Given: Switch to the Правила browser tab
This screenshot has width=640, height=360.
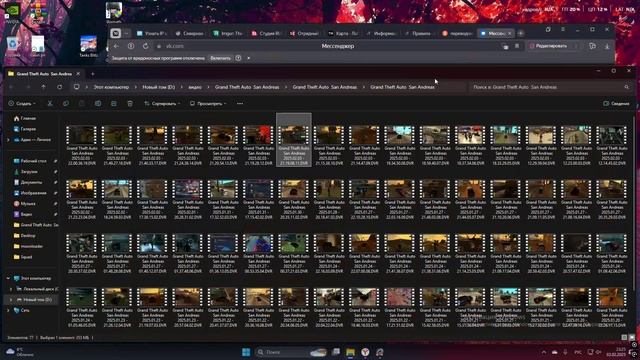Looking at the screenshot, I should click(x=420, y=33).
